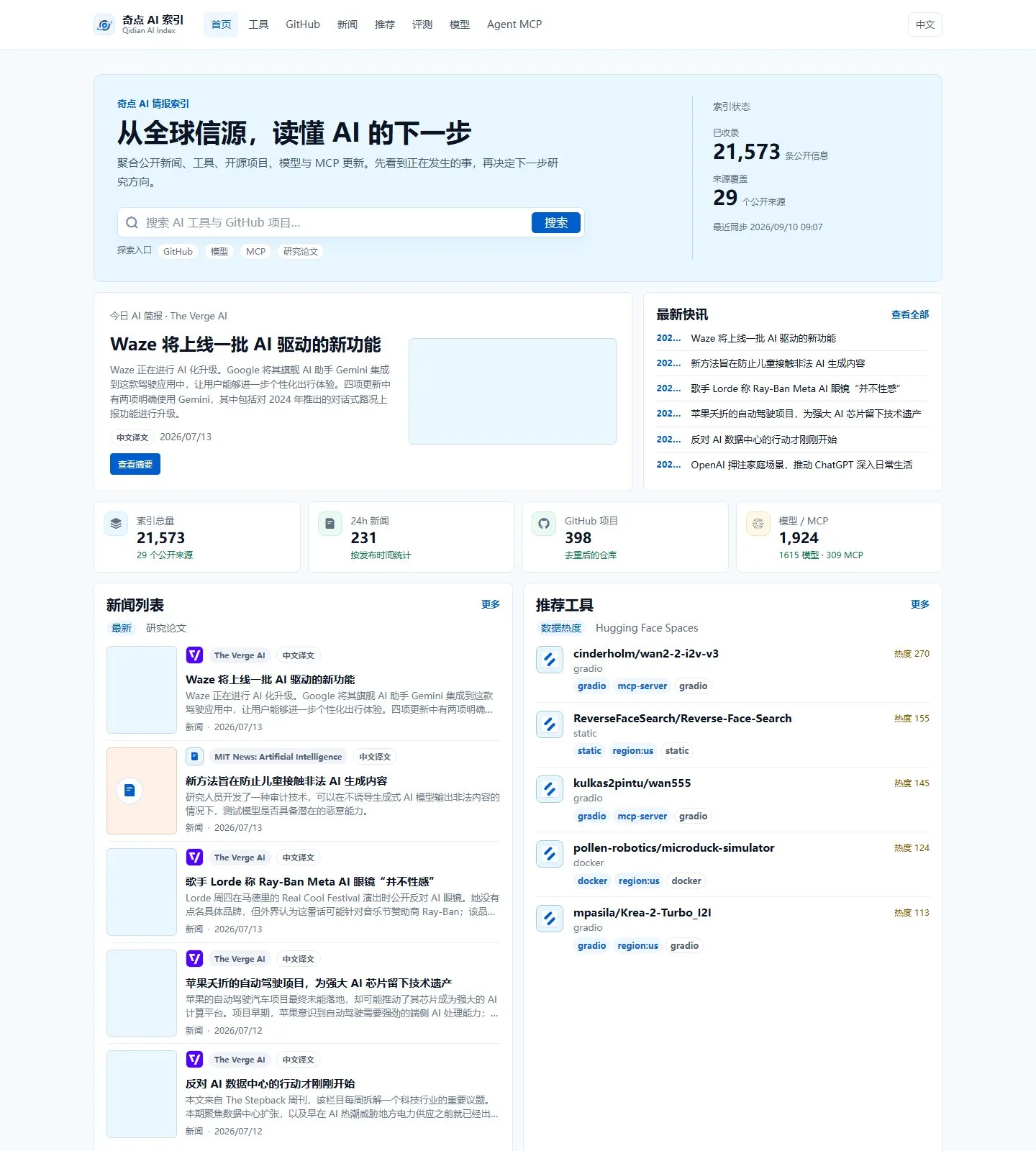Open news title about Apple's abandoned self-driving project

click(x=319, y=983)
